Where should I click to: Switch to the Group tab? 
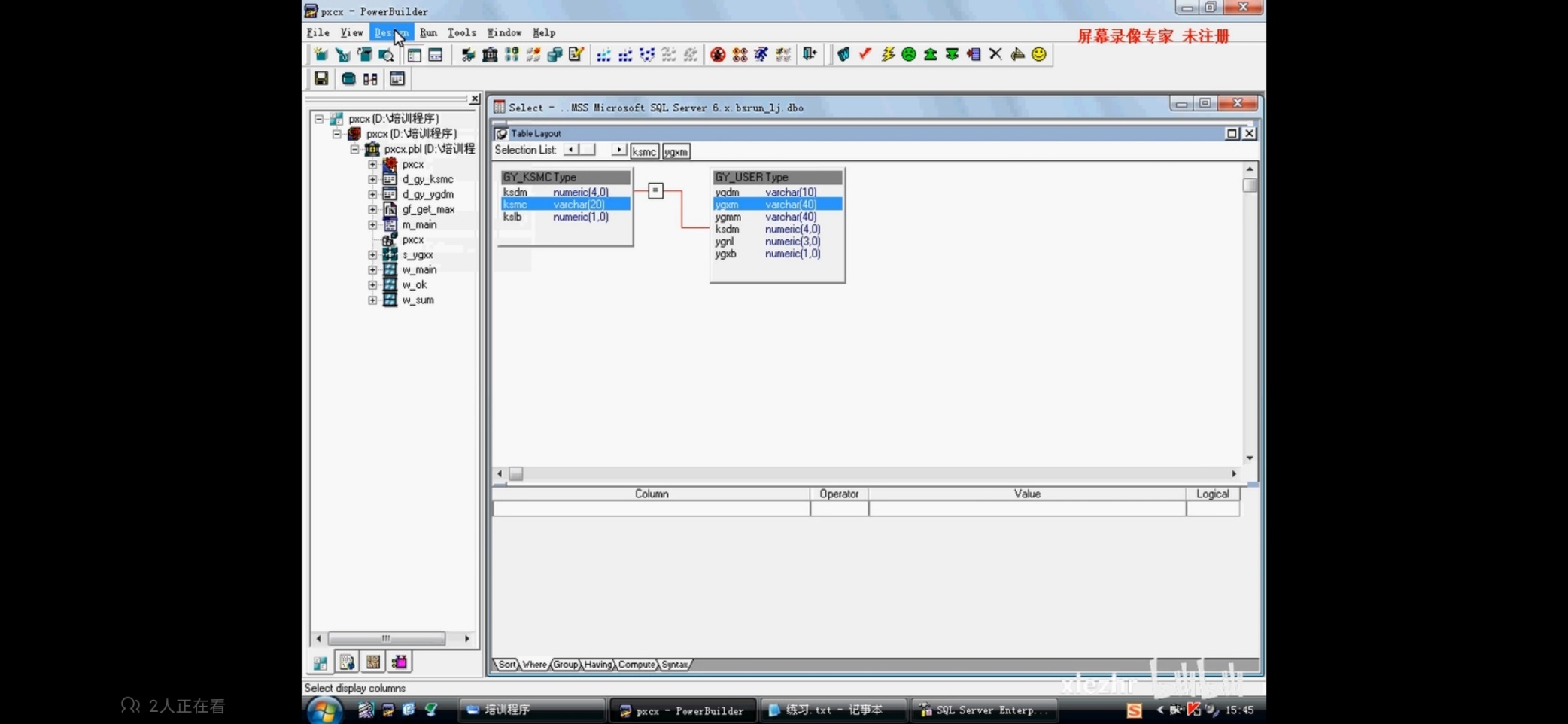click(x=565, y=665)
